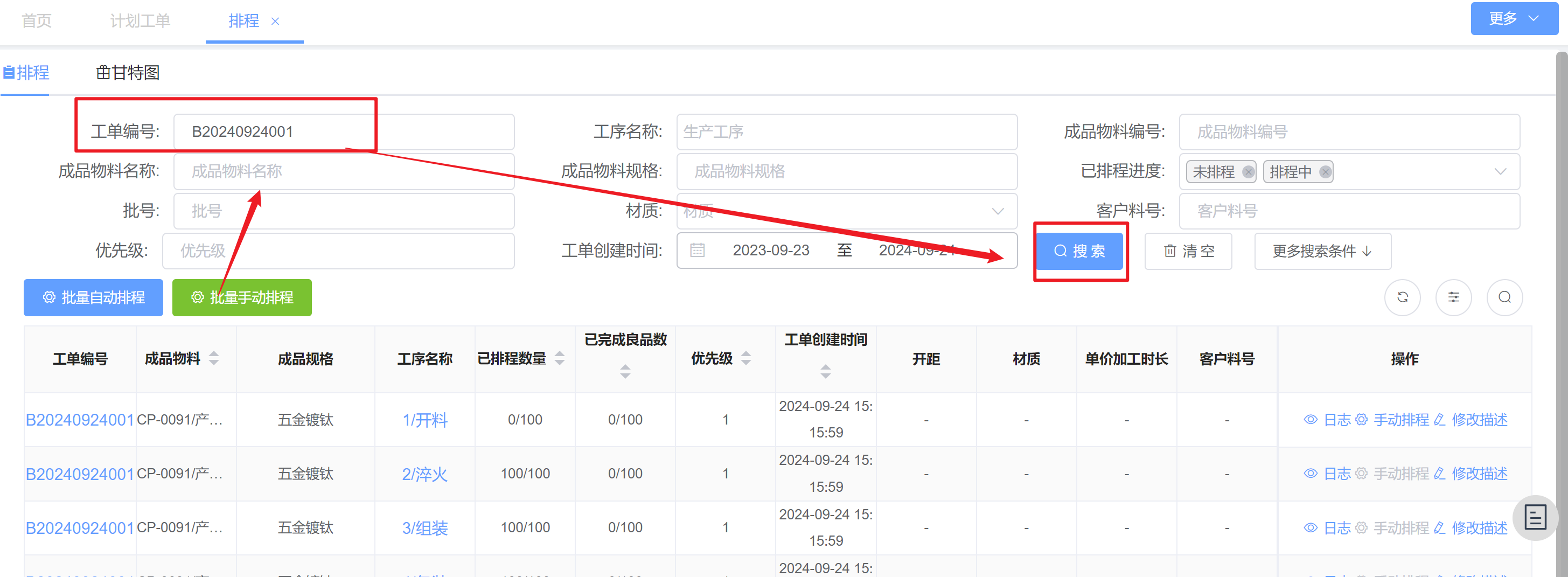Click the refresh table icon
Viewport: 1568px width, 577px height.
[x=1403, y=297]
